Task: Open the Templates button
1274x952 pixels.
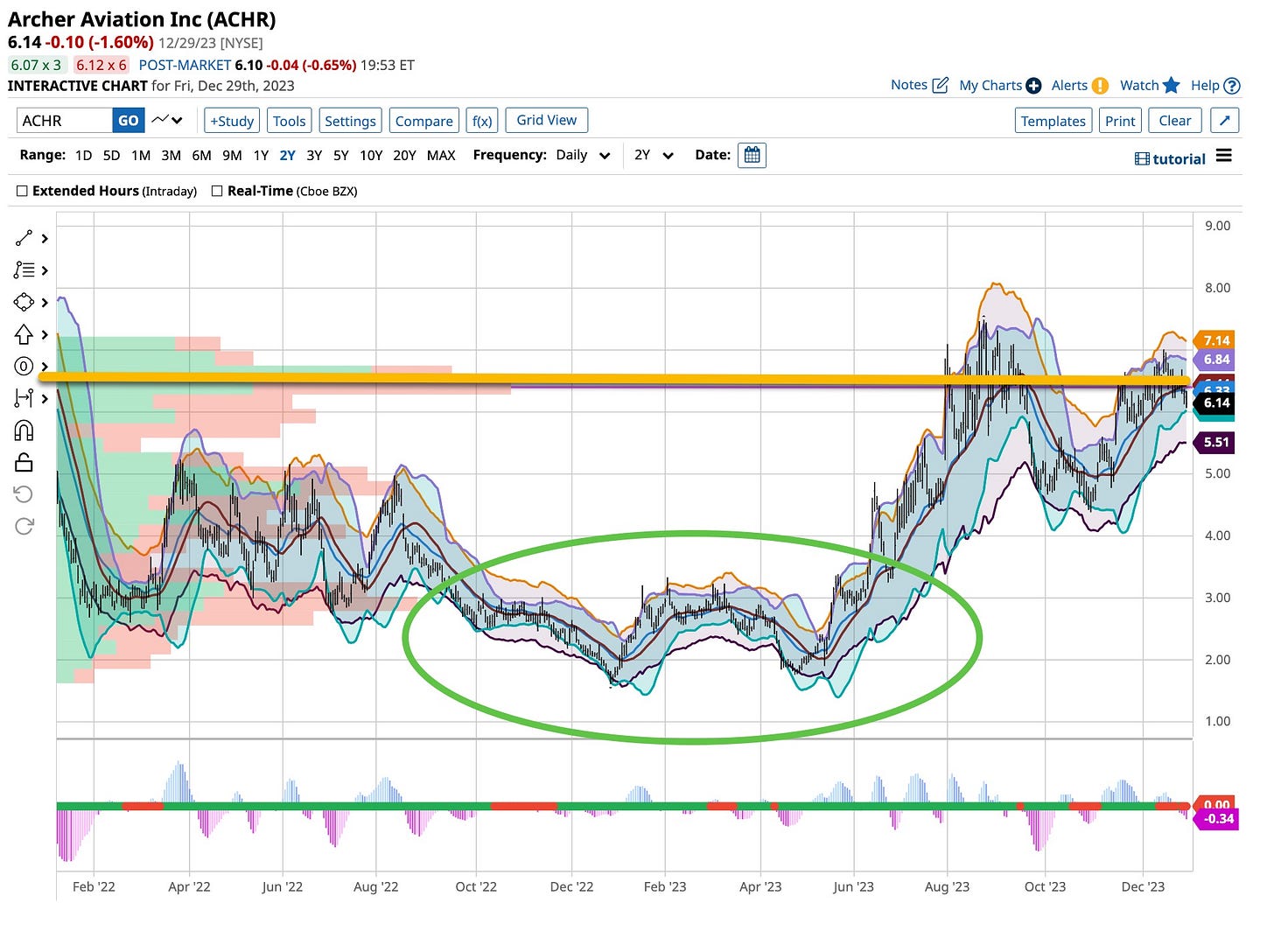Action: click(1053, 121)
